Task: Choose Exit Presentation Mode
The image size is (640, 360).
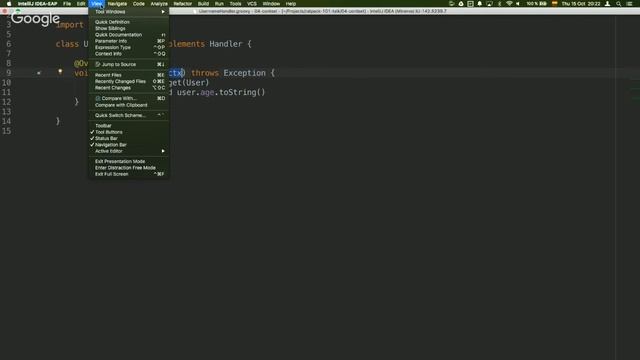Action: click(x=129, y=161)
